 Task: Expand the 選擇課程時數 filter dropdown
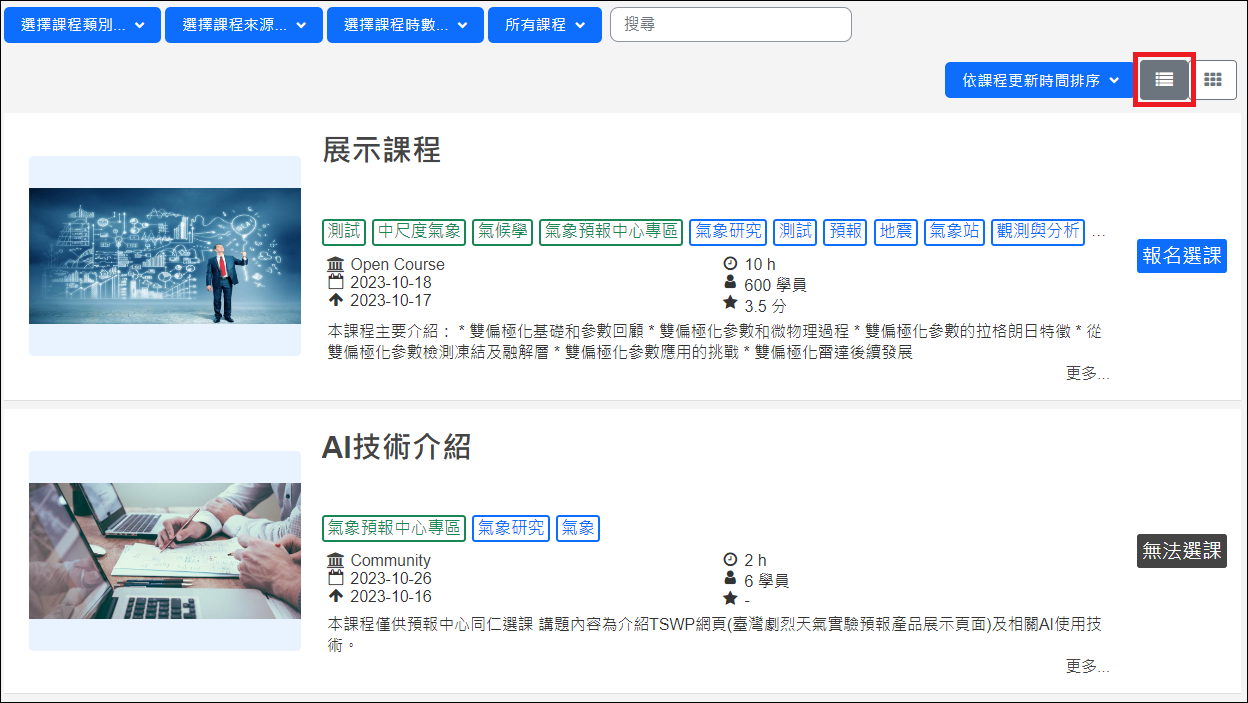405,25
